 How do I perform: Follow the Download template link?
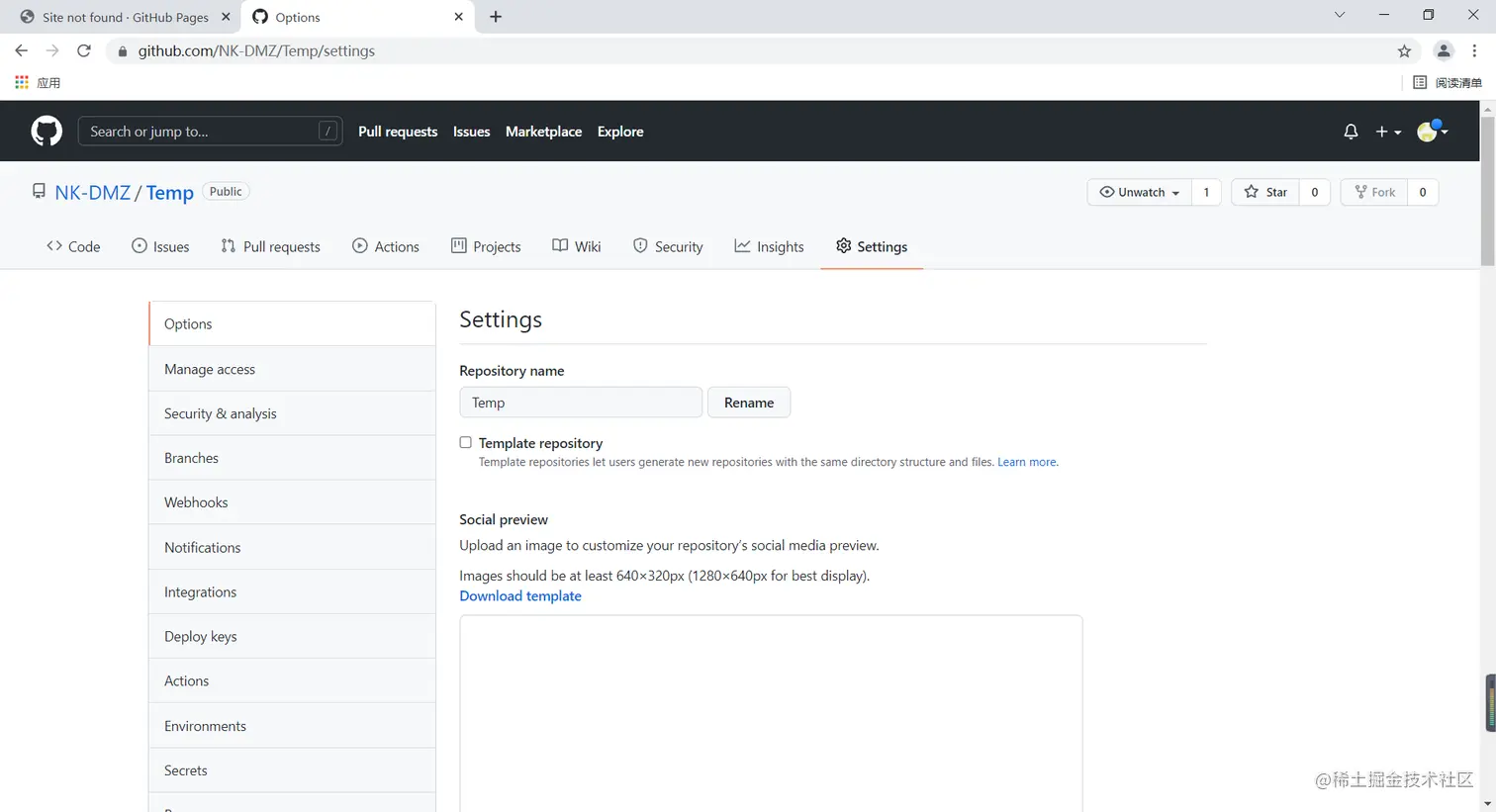tap(520, 595)
